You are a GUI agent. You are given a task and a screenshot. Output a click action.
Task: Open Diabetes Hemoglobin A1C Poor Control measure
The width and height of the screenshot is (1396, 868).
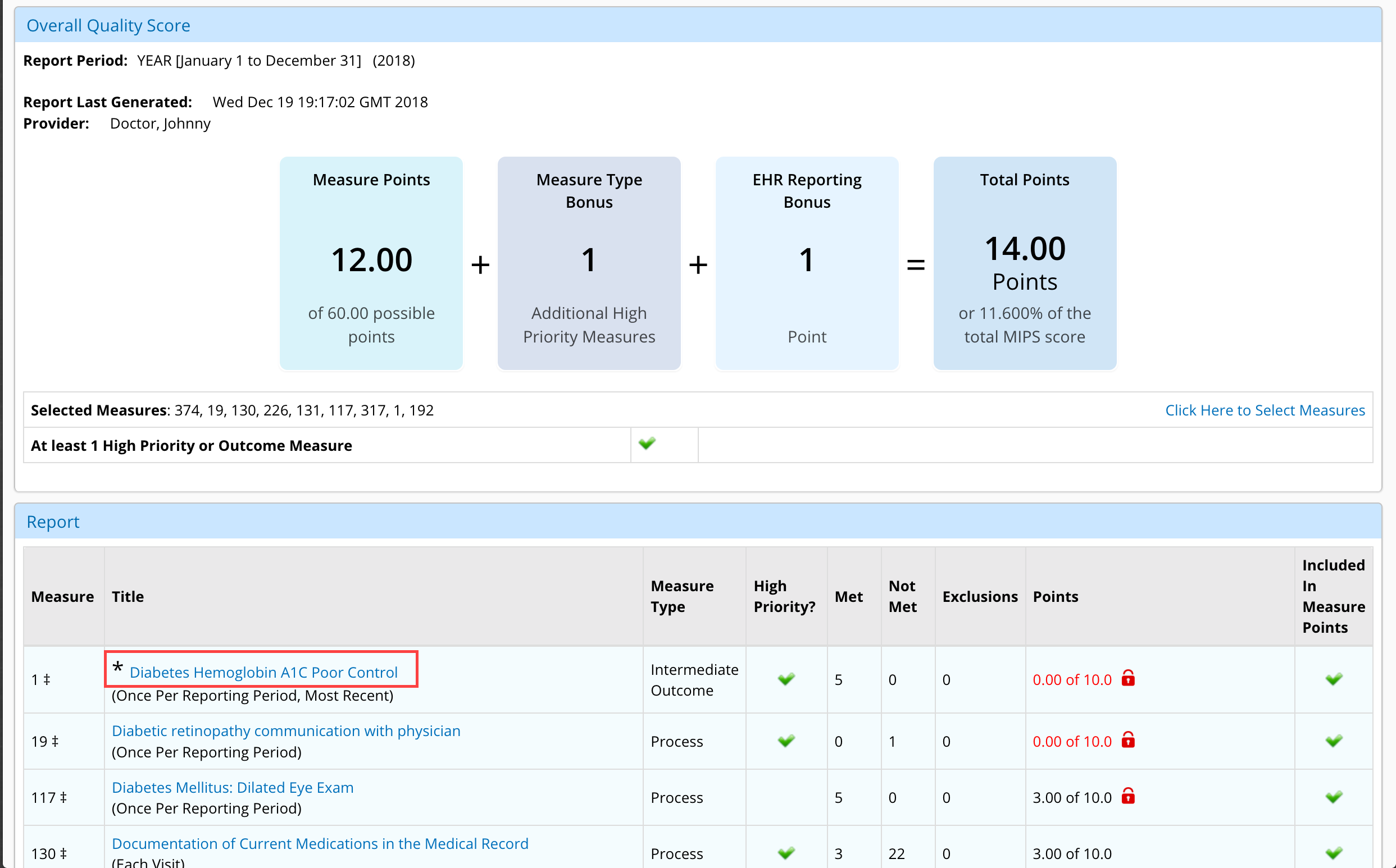click(263, 672)
